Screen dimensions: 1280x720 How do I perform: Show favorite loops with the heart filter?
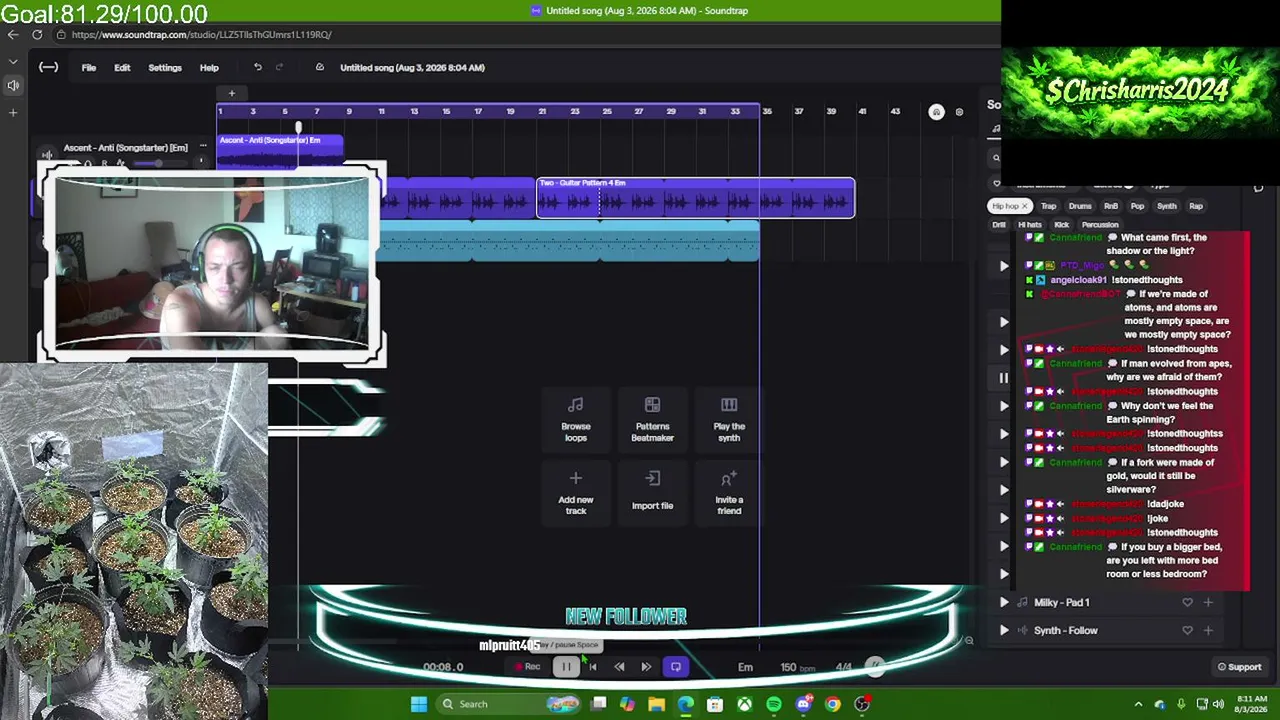click(x=996, y=183)
